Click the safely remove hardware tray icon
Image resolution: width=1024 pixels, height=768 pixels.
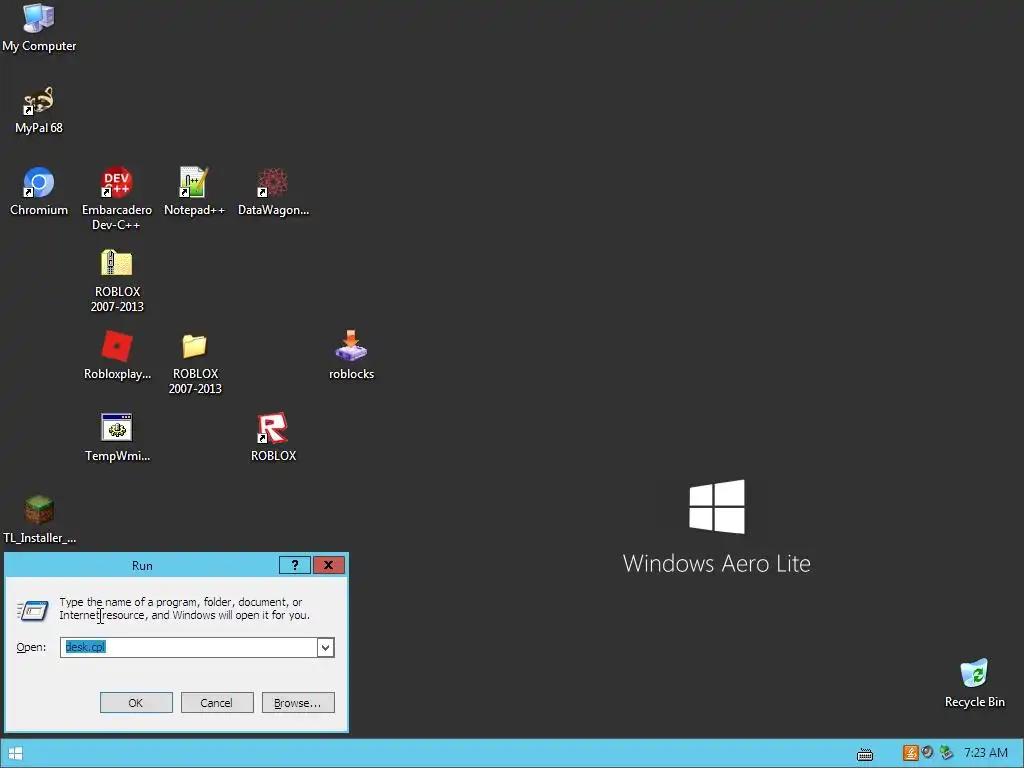coord(946,753)
